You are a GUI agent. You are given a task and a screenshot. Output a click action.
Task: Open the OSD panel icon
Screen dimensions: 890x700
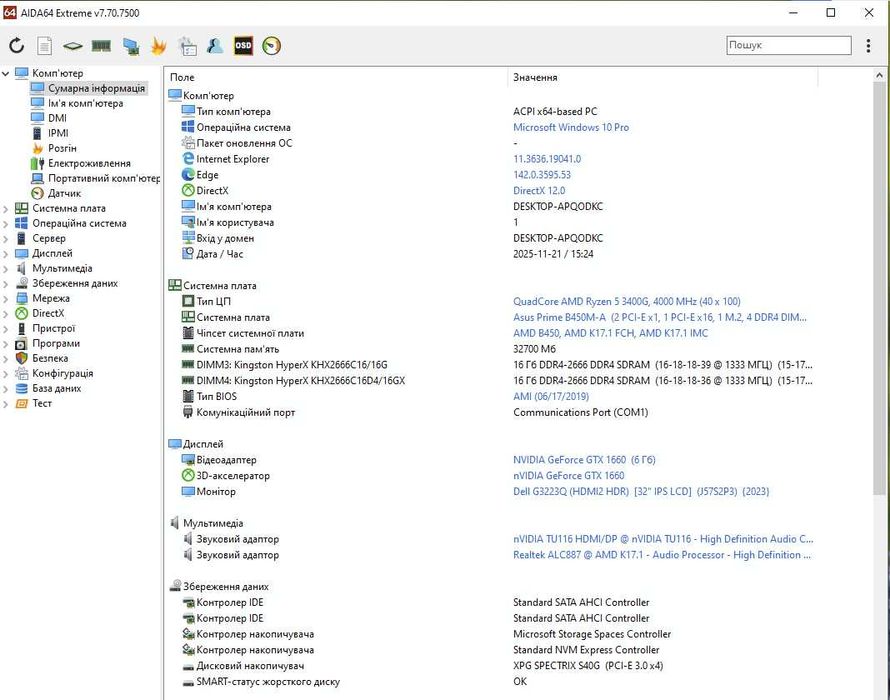point(243,45)
